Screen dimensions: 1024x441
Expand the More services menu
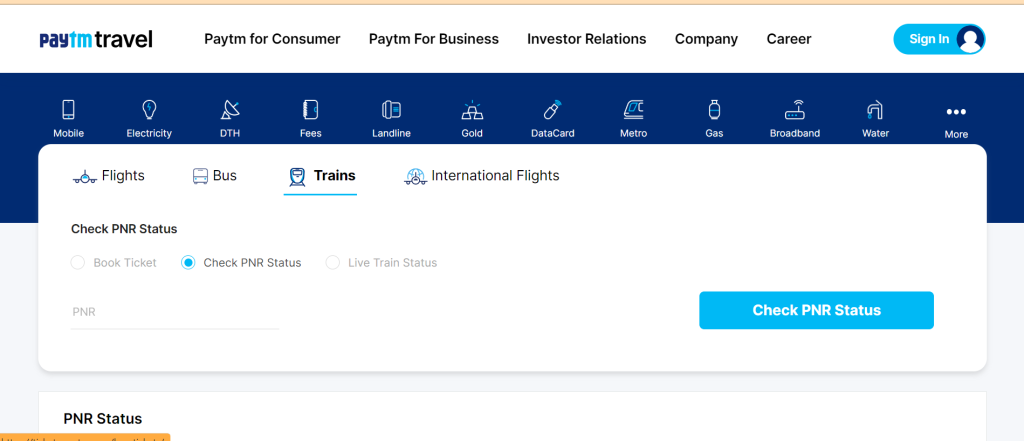[956, 122]
